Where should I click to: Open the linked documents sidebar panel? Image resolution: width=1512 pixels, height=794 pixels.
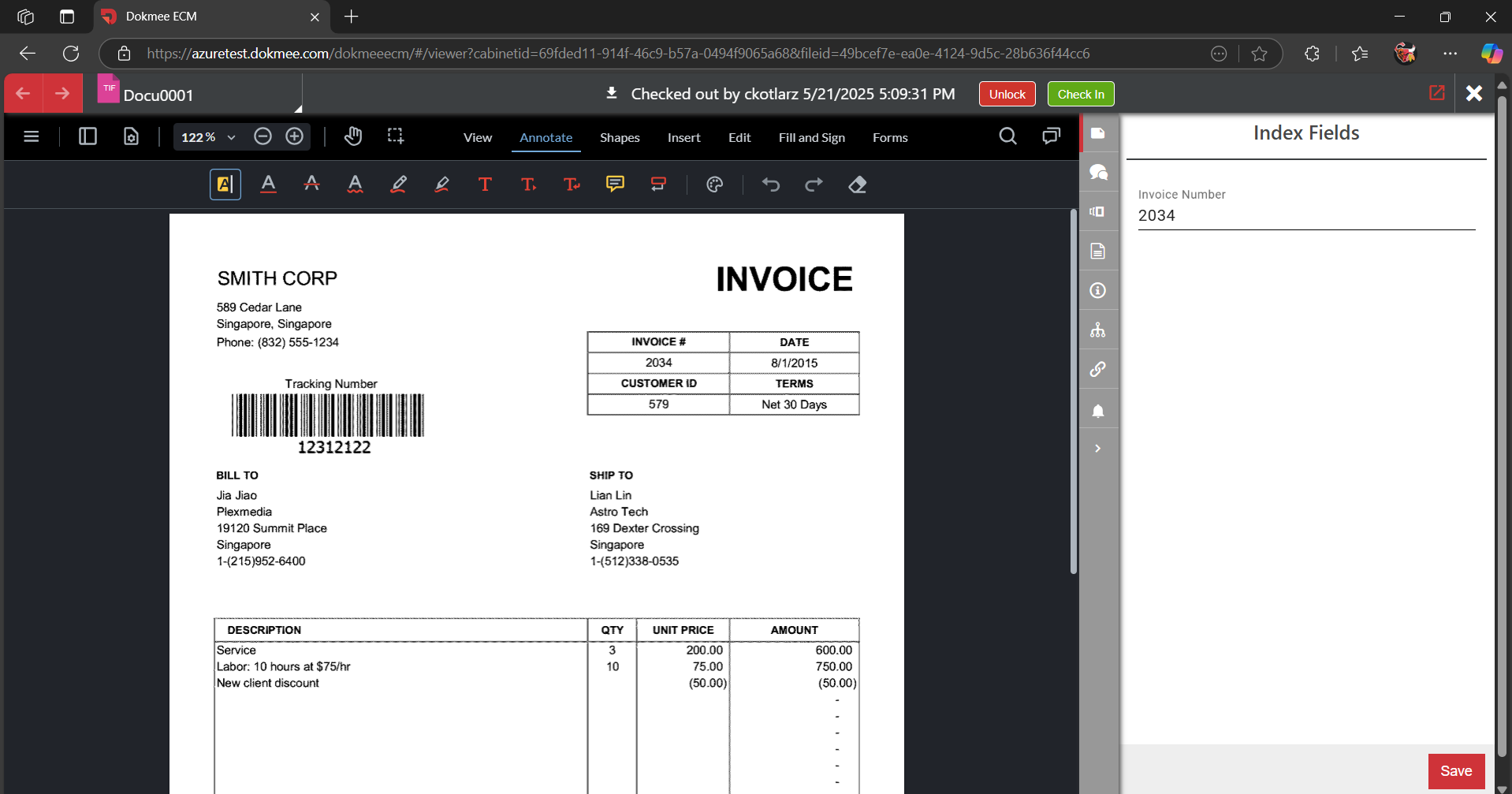tap(1098, 369)
